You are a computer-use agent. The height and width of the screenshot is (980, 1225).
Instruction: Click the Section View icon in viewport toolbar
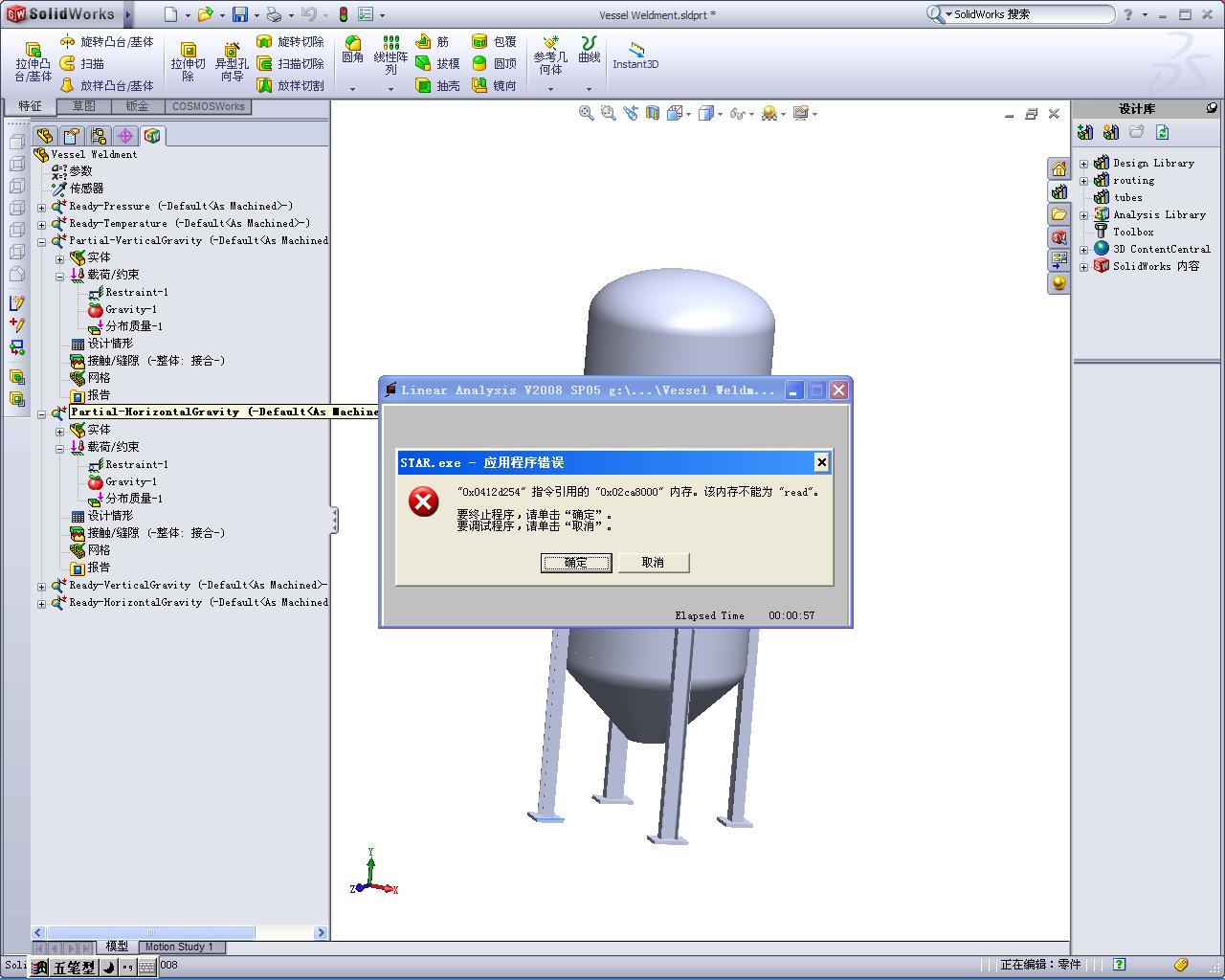(x=653, y=113)
